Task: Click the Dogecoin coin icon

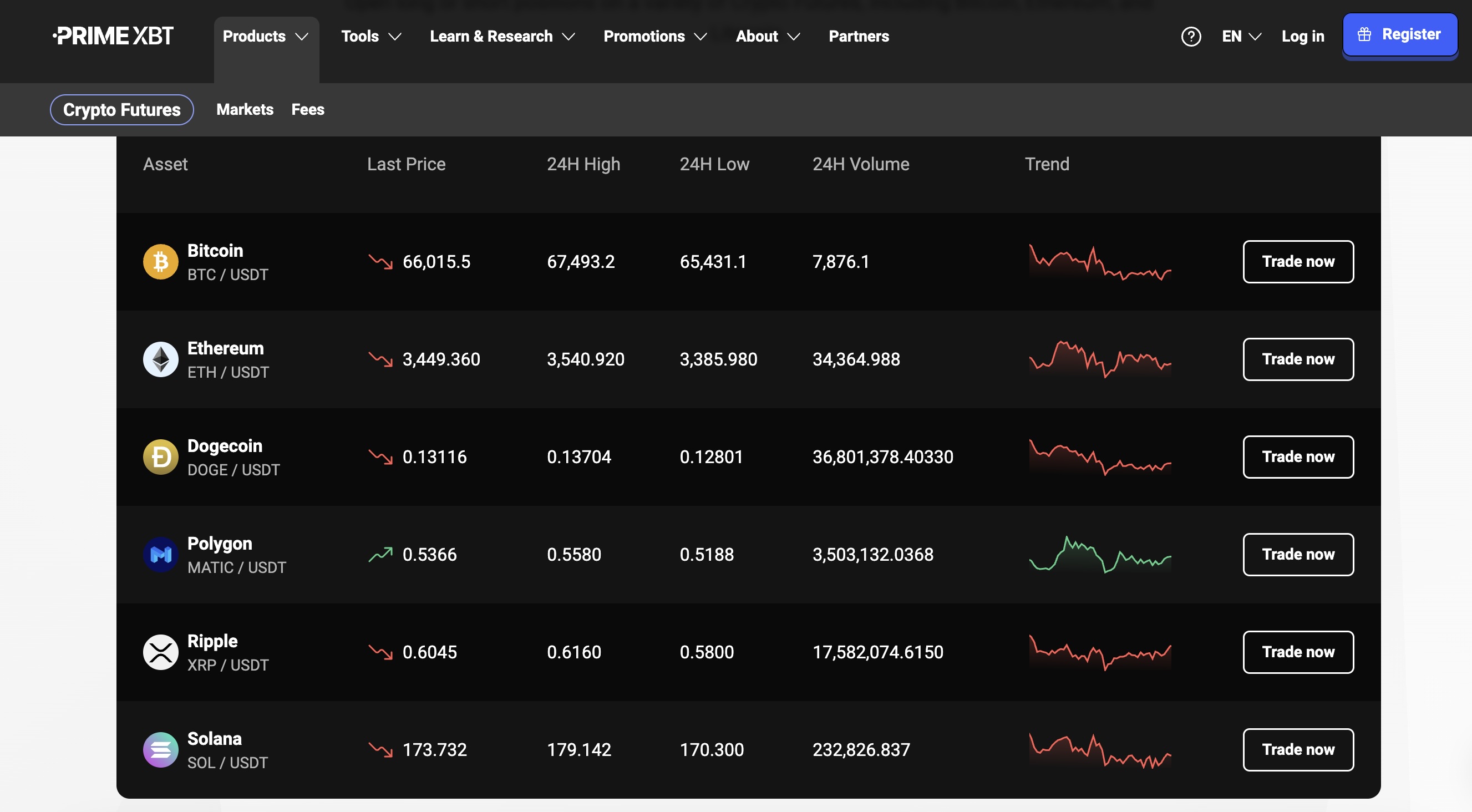Action: [x=161, y=457]
